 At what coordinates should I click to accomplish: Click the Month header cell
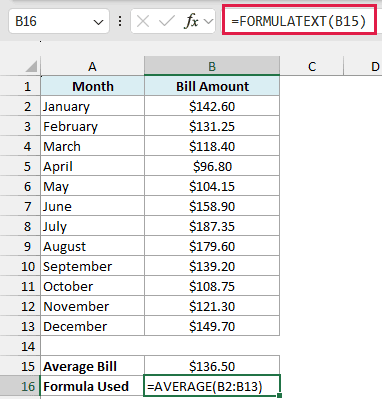pos(93,86)
